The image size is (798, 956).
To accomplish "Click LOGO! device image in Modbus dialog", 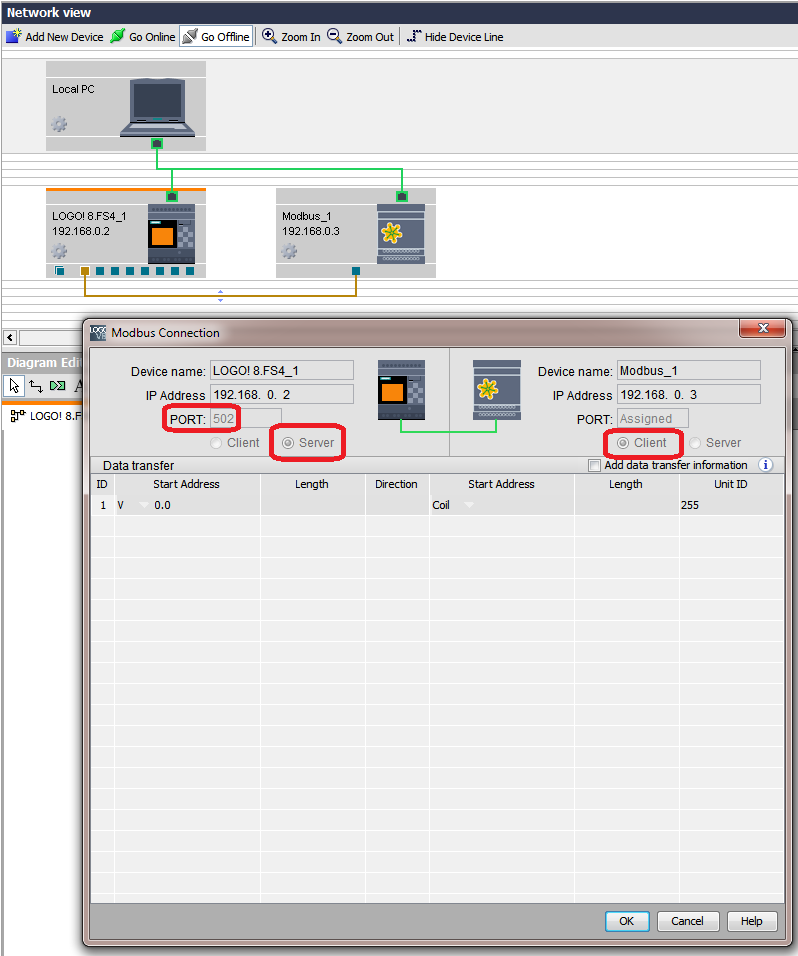I will point(401,390).
